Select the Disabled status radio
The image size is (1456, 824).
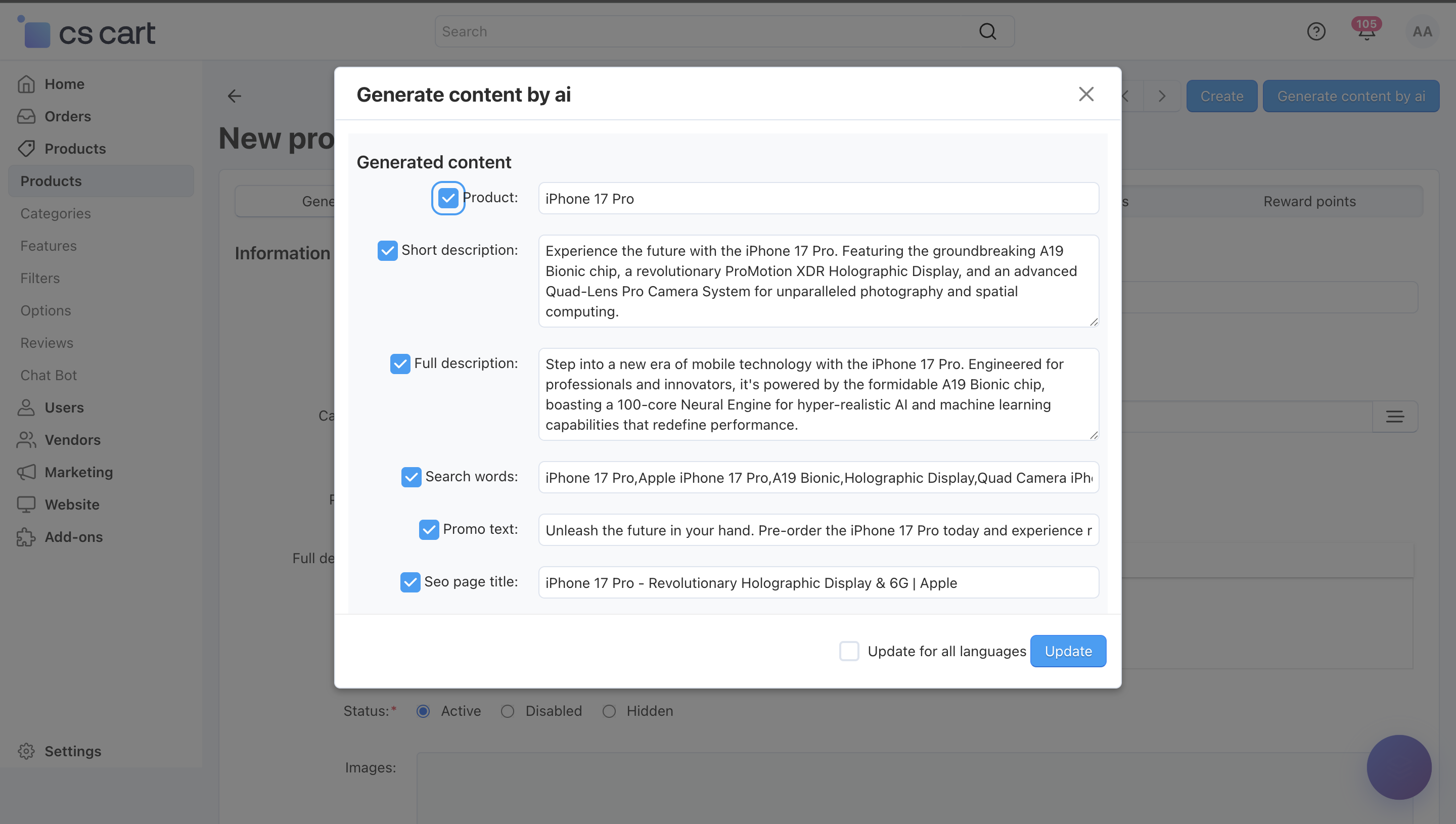(x=508, y=711)
